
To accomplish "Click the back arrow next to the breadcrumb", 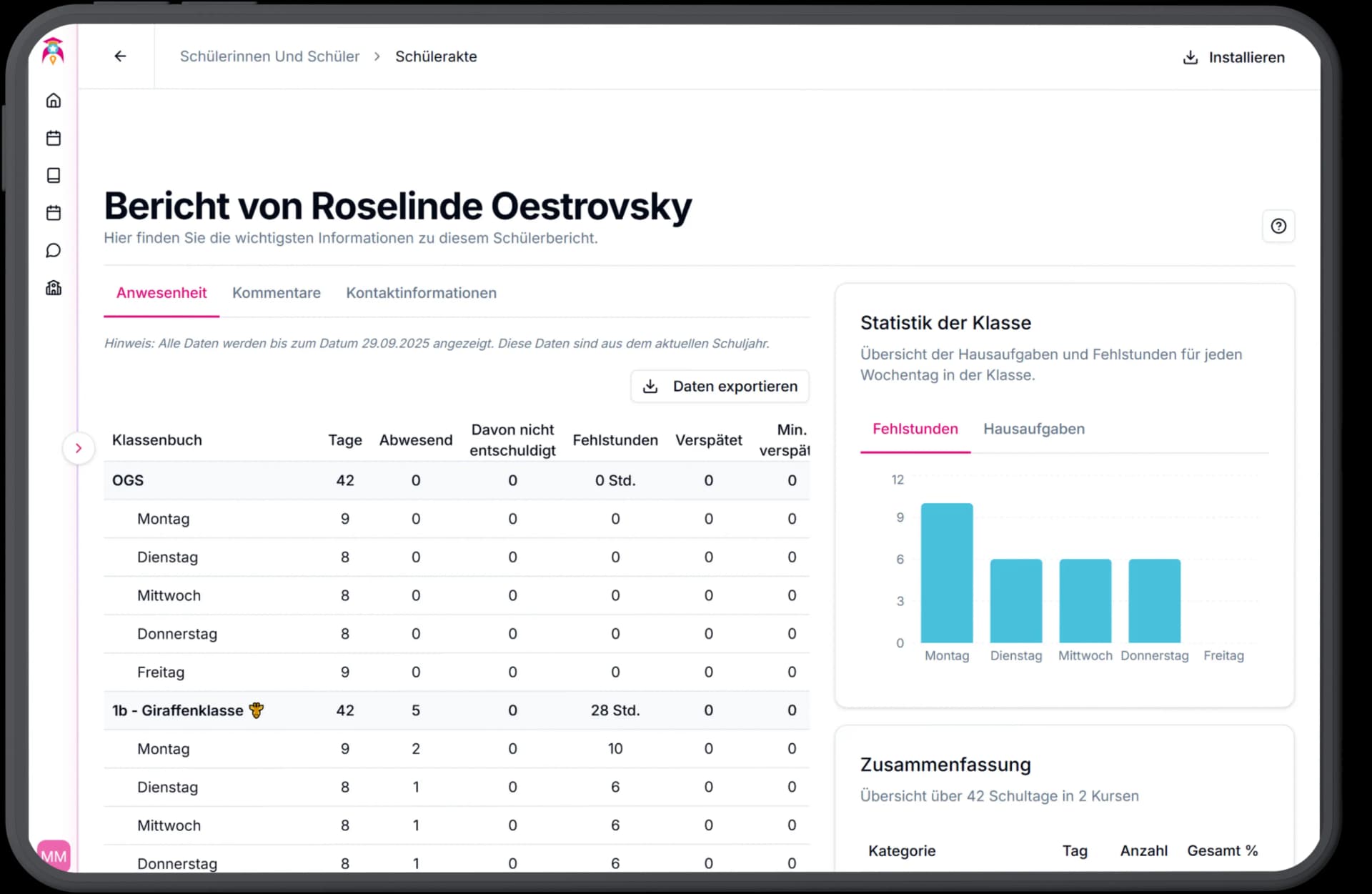I will point(119,56).
